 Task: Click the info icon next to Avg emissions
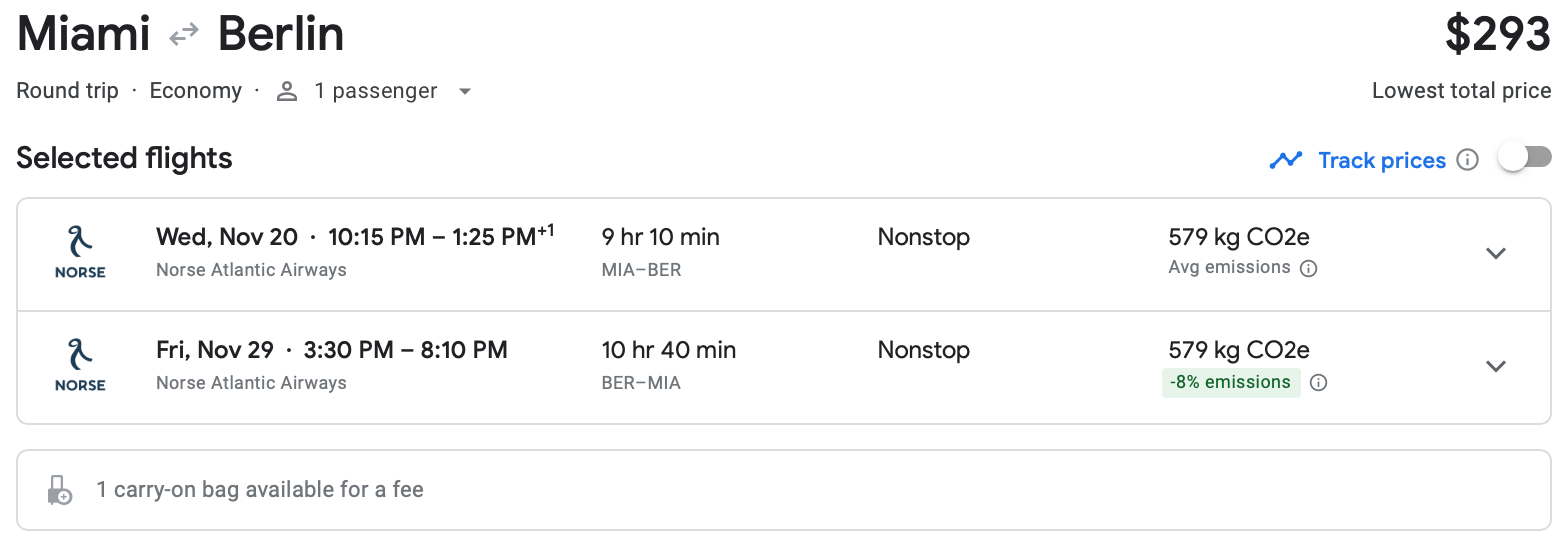click(x=1308, y=268)
